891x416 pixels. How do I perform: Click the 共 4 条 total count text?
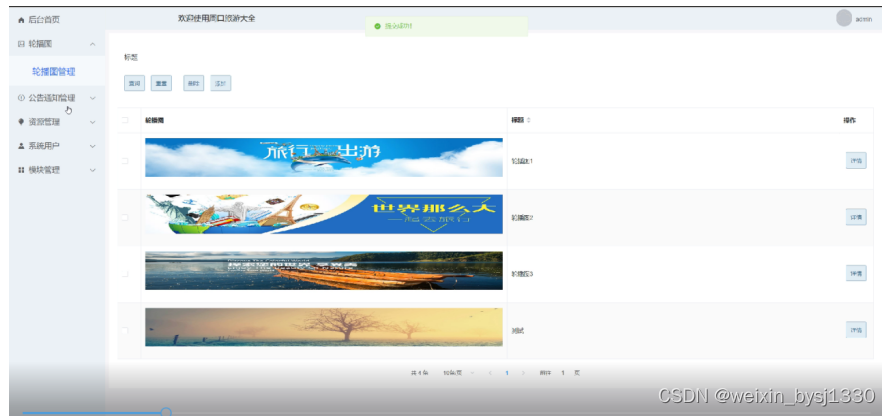419,373
